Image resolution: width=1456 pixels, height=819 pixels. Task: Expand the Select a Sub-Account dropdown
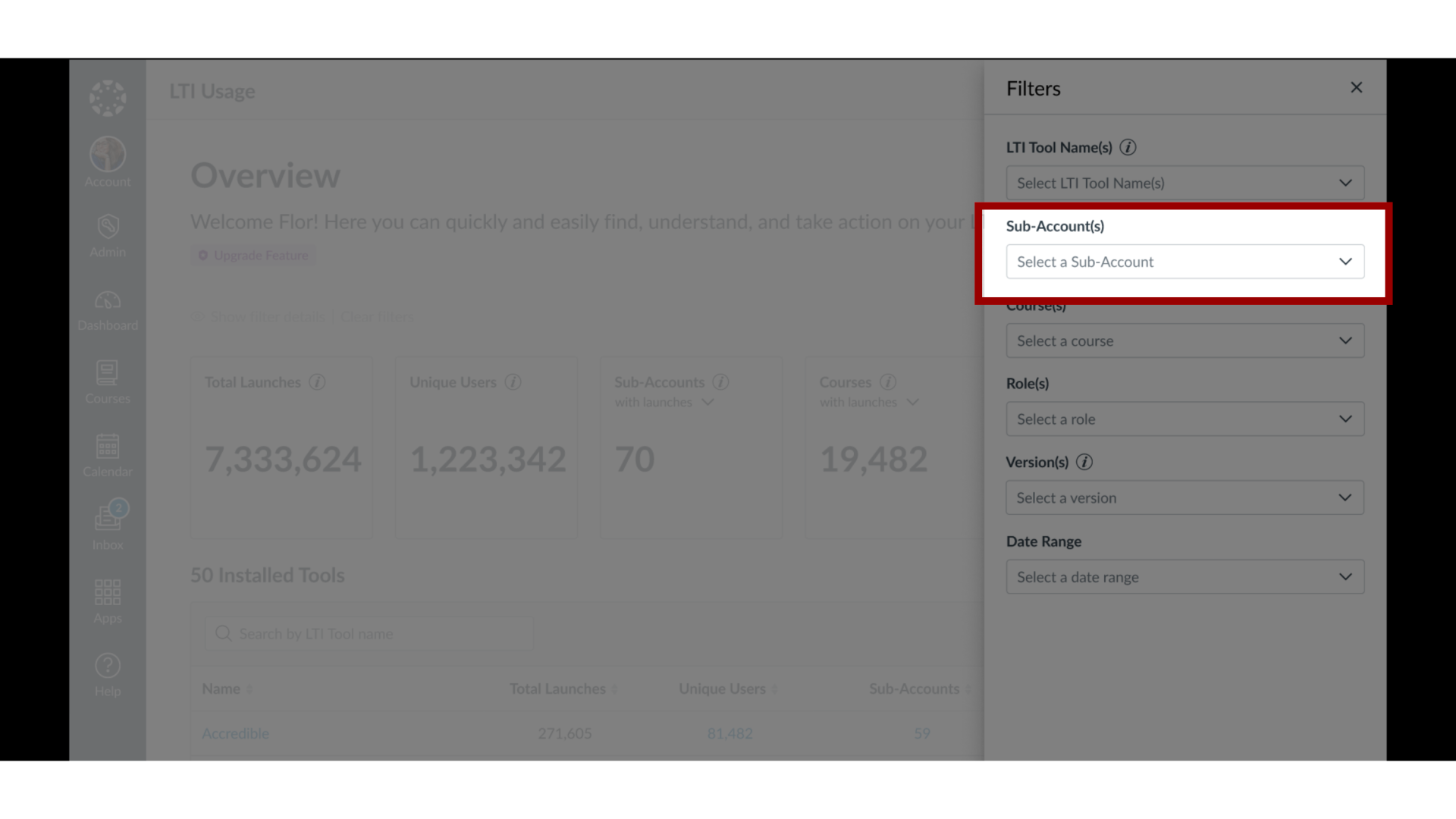1184,261
